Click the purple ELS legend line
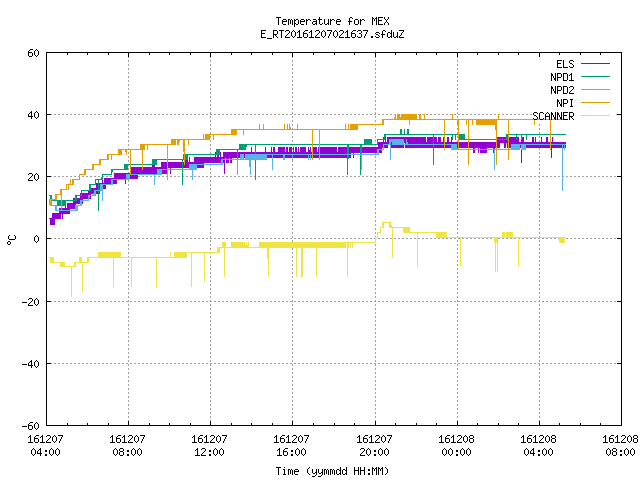Screen dimensions: 640x480 pyautogui.click(x=595, y=64)
